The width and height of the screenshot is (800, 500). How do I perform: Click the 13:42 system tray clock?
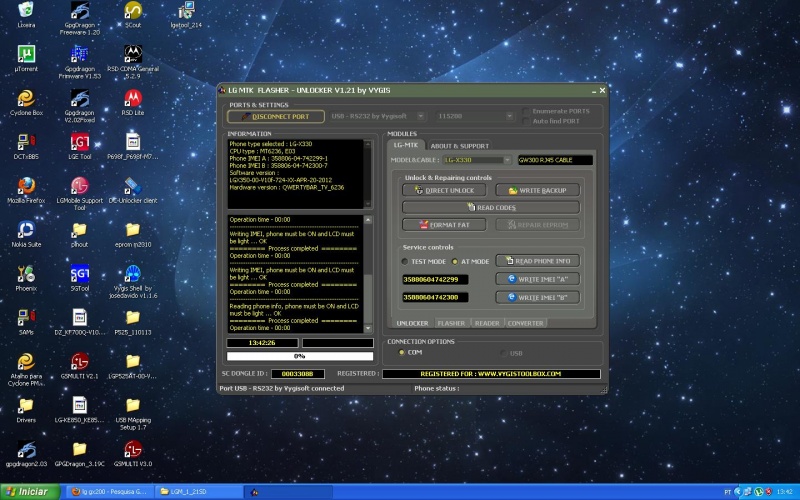tap(785, 492)
